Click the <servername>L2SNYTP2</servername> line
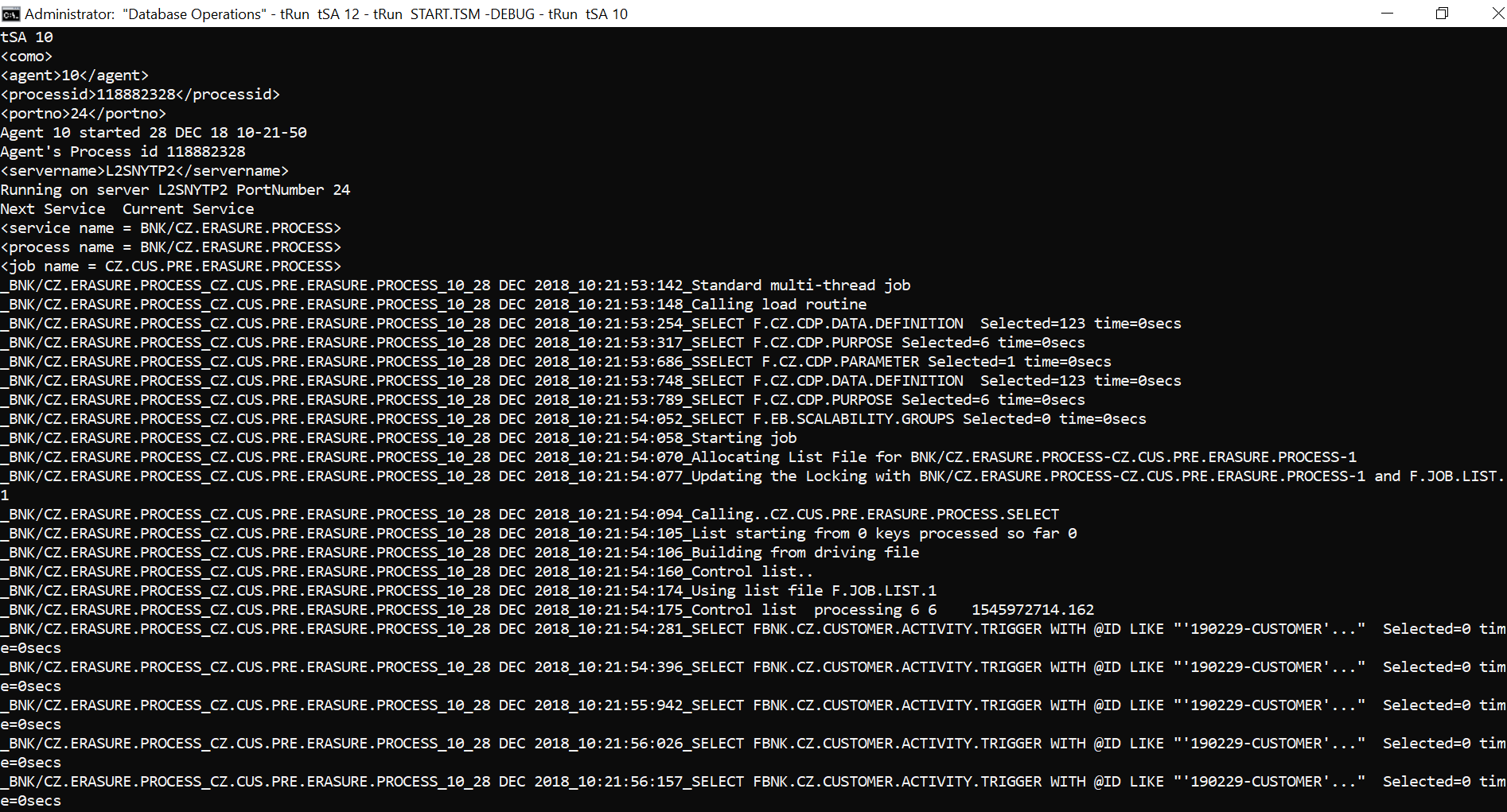Screen dimensions: 1507x812 click(144, 171)
